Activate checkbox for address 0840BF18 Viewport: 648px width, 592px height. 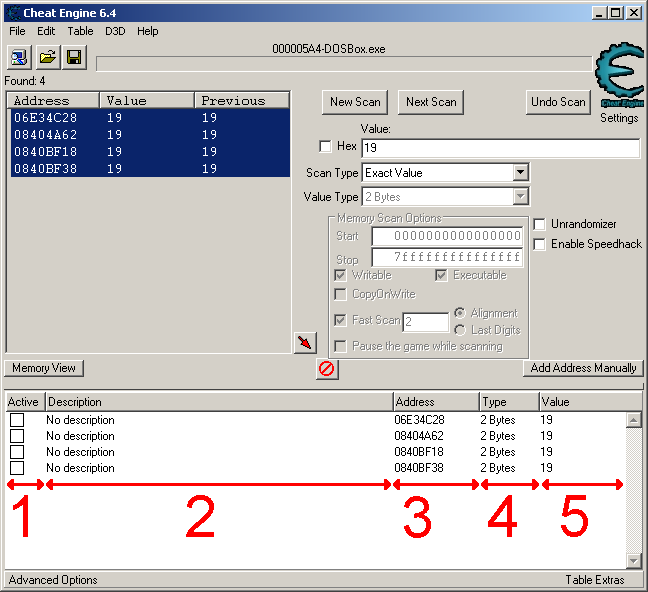(x=17, y=452)
